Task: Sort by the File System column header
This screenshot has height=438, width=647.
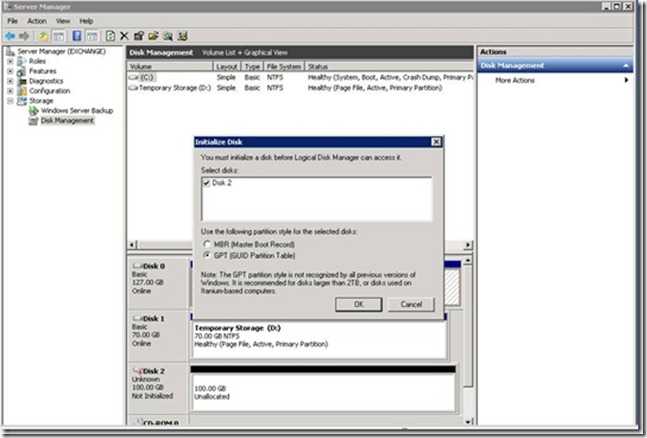Action: click(x=284, y=66)
